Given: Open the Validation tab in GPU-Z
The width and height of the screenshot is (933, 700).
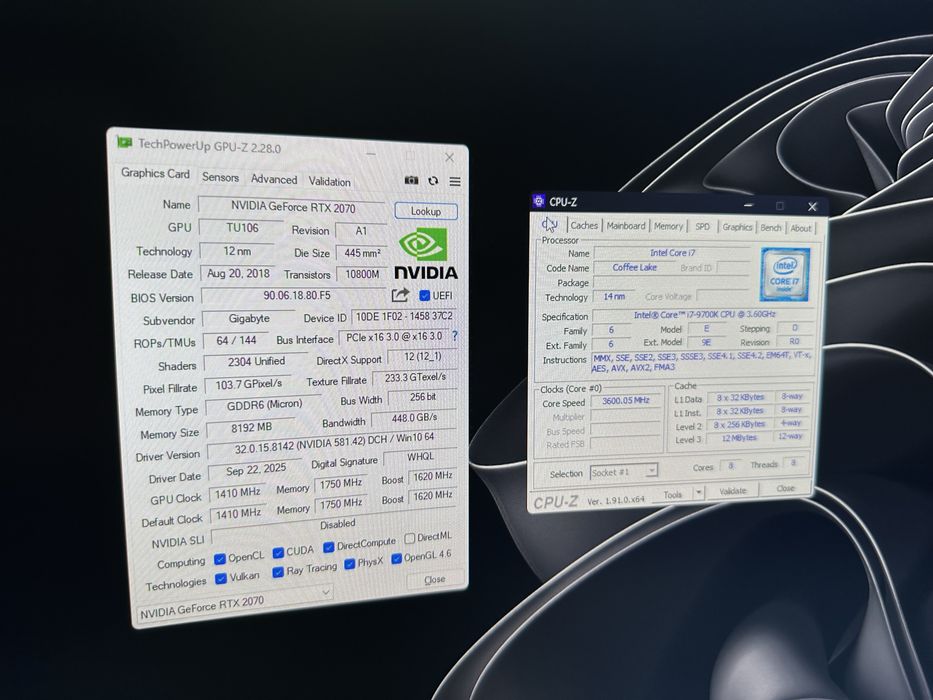Looking at the screenshot, I should pos(329,182).
